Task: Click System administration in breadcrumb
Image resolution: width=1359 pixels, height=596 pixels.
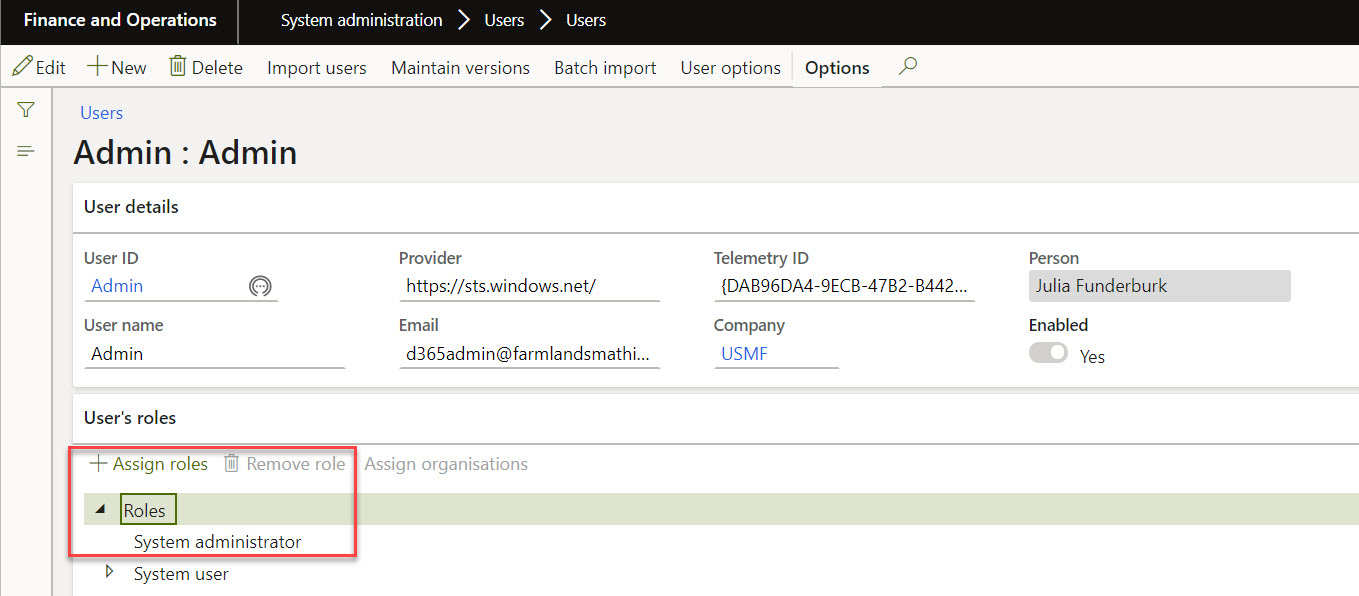Action: 361,20
